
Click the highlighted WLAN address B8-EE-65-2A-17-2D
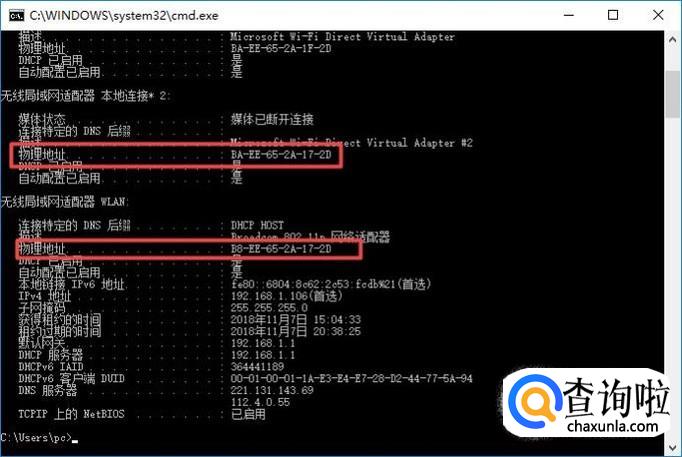click(x=281, y=249)
